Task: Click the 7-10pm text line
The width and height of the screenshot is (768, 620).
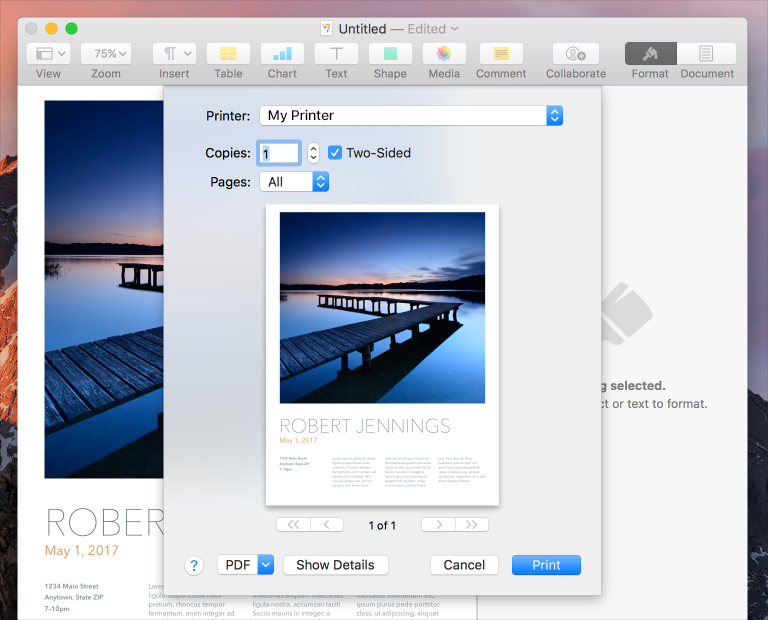Action: tap(57, 609)
